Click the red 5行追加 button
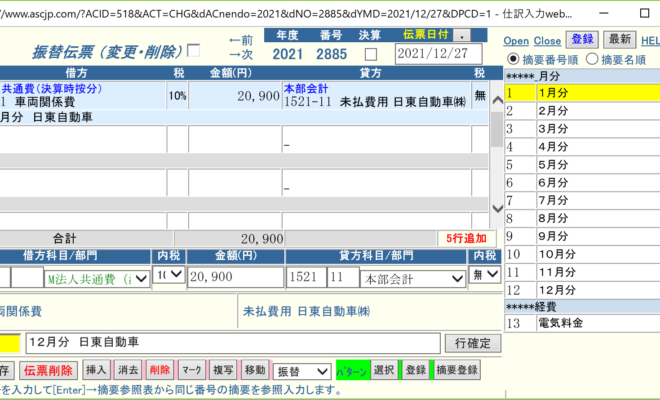 click(463, 239)
